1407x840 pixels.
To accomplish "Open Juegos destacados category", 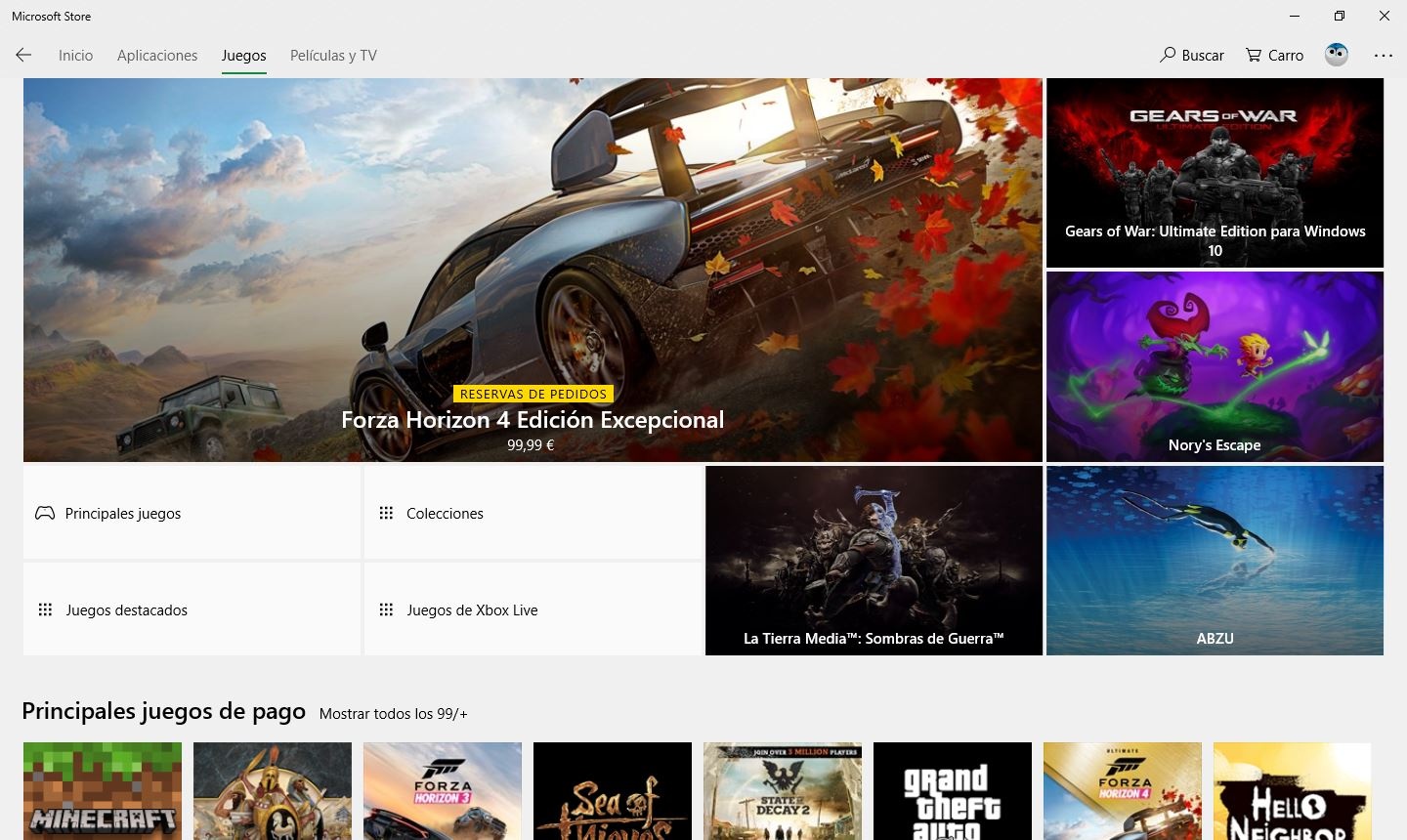I will coord(192,609).
